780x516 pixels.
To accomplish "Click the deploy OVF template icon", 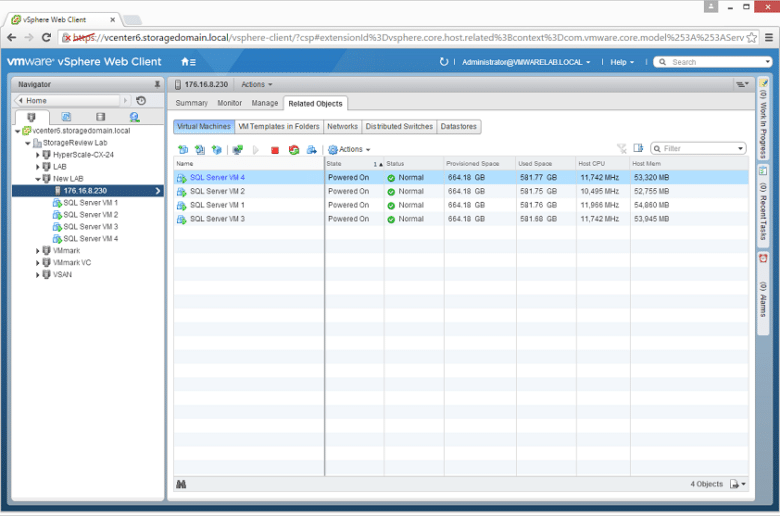I will point(217,149).
